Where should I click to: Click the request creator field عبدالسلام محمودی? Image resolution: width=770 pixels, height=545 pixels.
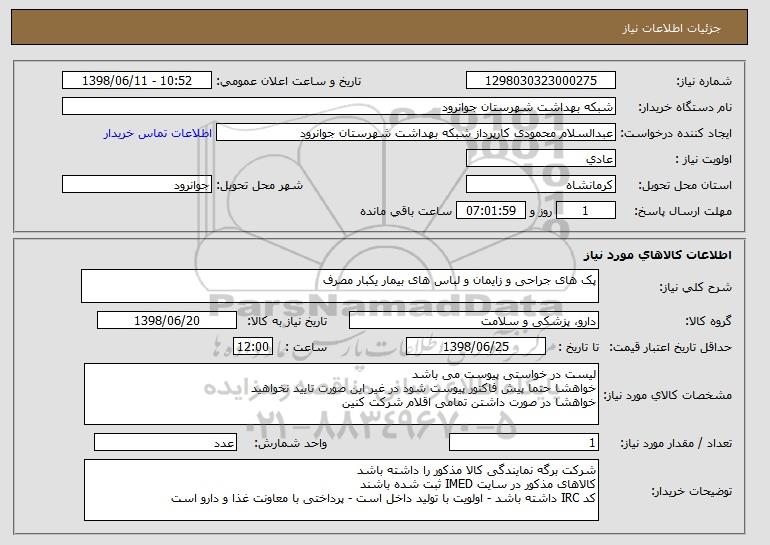coord(416,133)
